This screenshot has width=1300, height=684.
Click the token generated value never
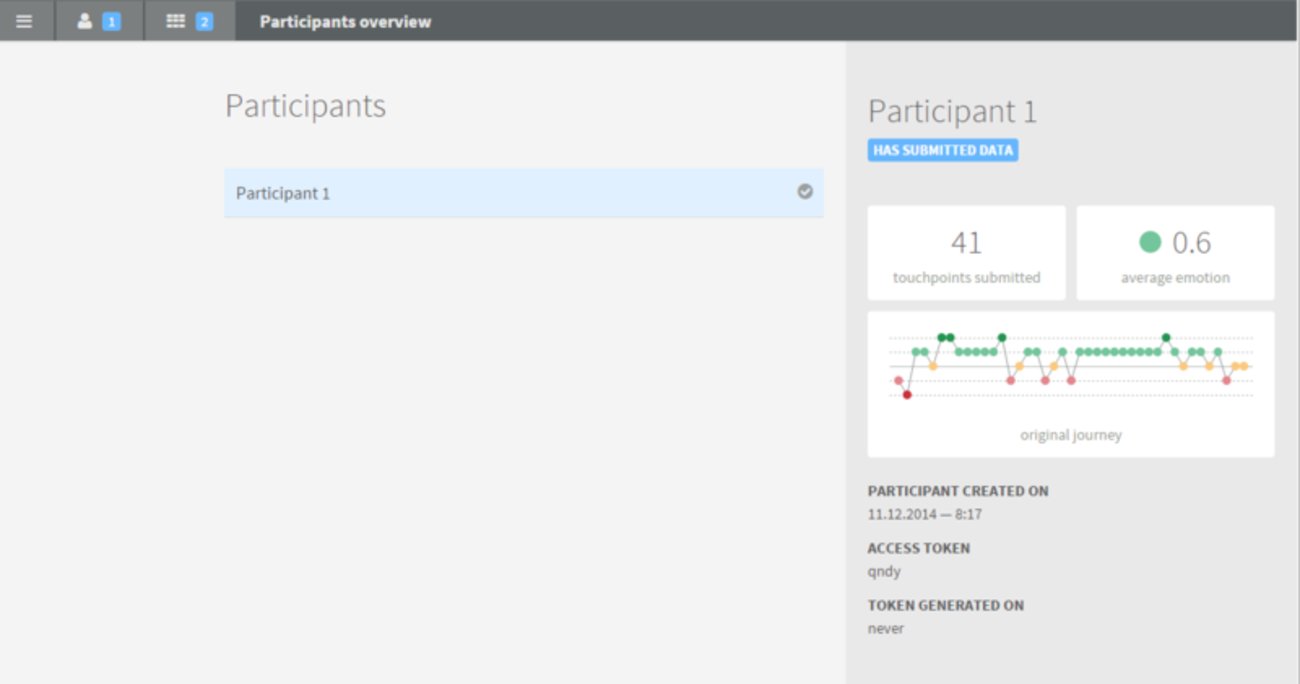click(886, 629)
